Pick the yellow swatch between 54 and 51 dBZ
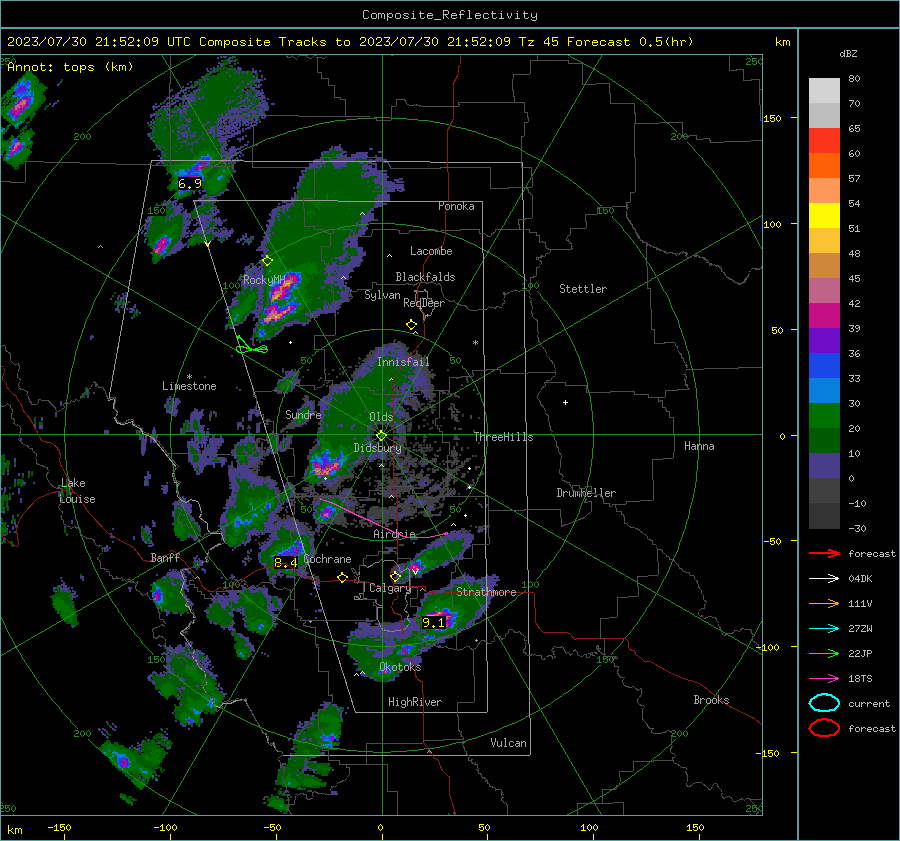 tap(824, 216)
